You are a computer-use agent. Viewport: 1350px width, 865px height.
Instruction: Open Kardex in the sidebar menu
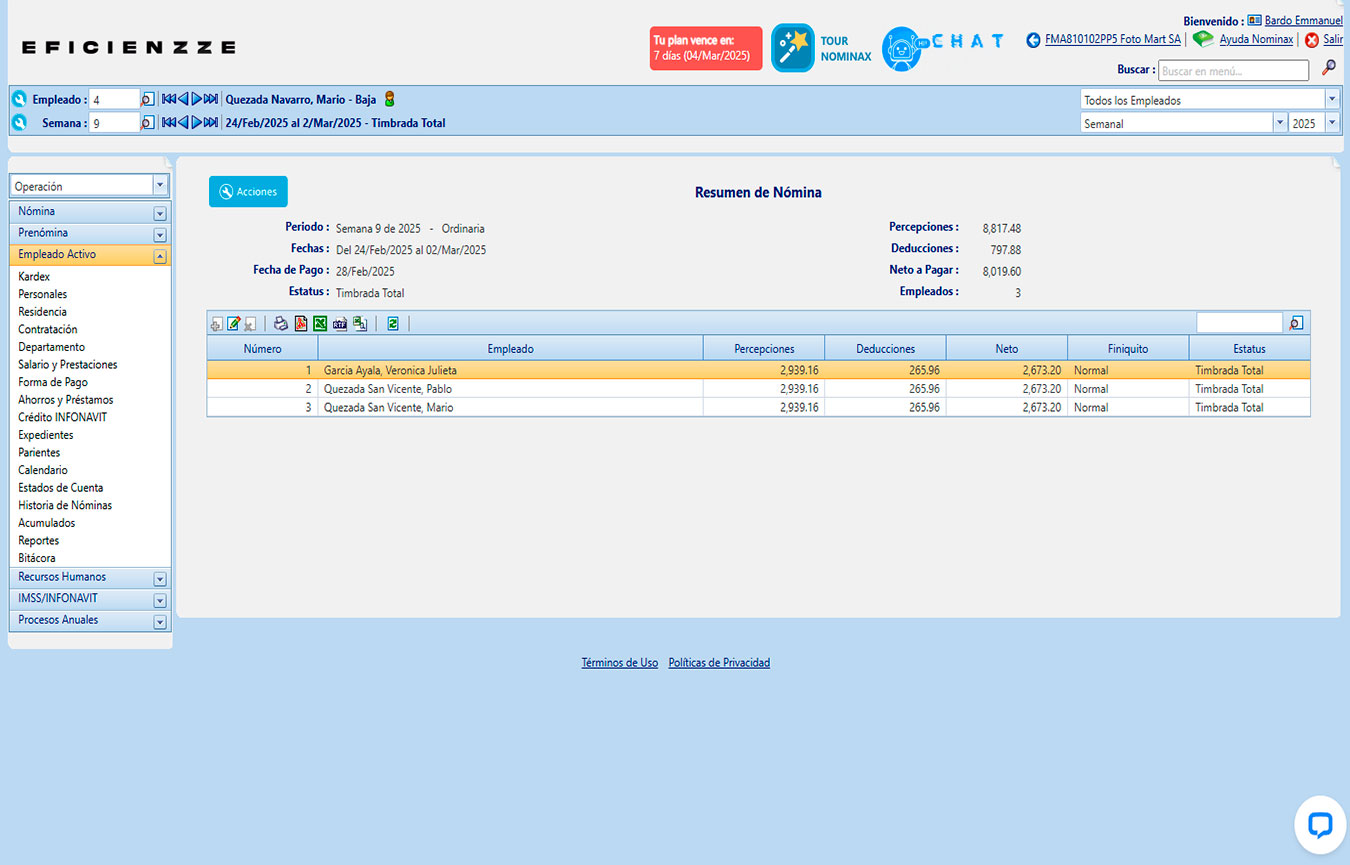pyautogui.click(x=34, y=277)
